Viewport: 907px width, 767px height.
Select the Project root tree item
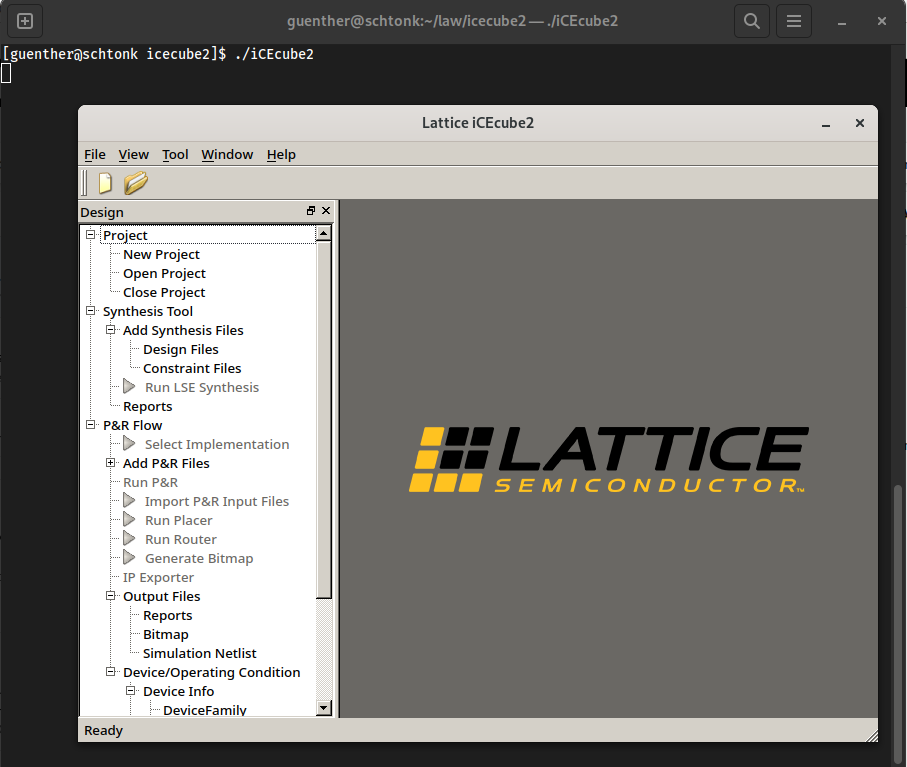tap(125, 235)
